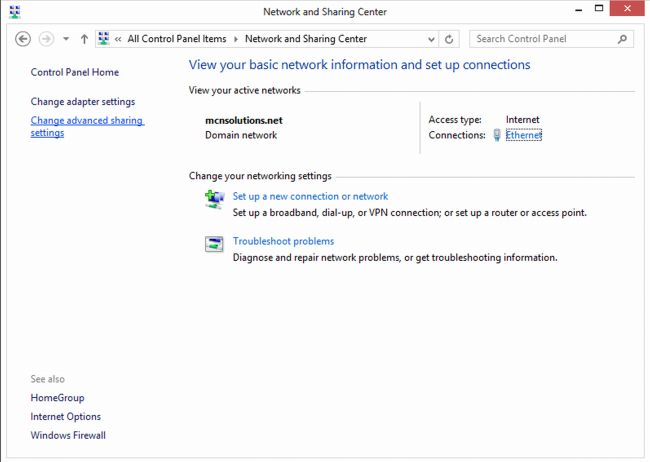The image size is (650, 462).
Task: Open the address bar history dropdown
Action: (431, 39)
